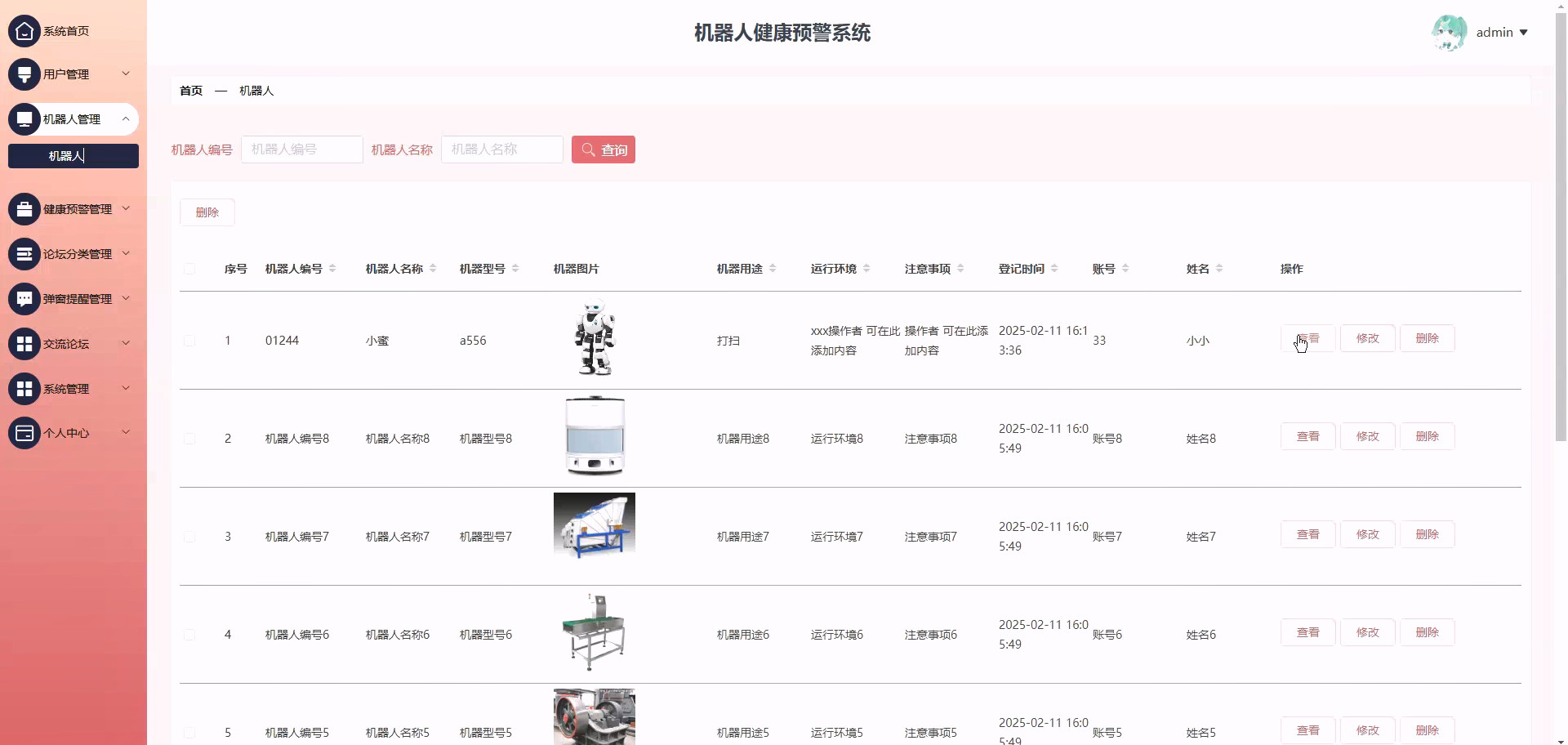
Task: Sort by 机器人编号 column arrows
Action: [332, 269]
